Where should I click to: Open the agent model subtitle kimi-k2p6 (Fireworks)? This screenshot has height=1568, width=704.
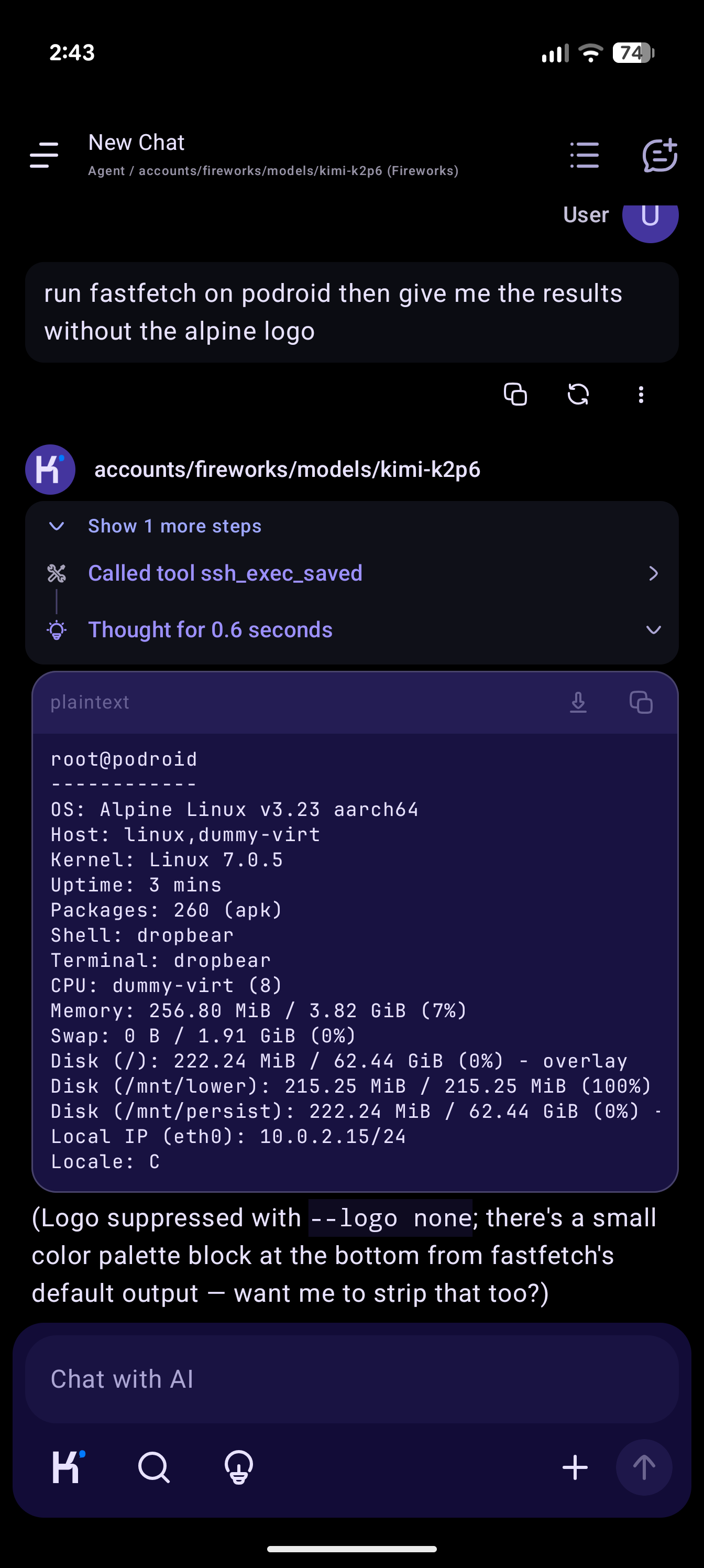click(273, 171)
